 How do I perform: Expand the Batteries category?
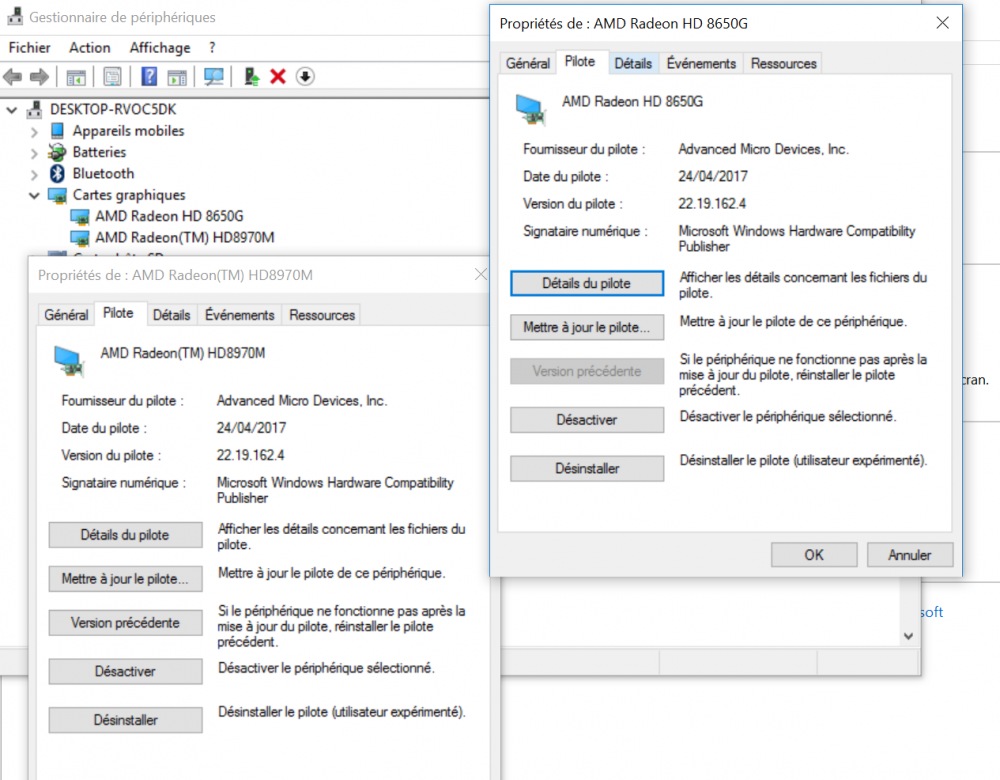(34, 153)
